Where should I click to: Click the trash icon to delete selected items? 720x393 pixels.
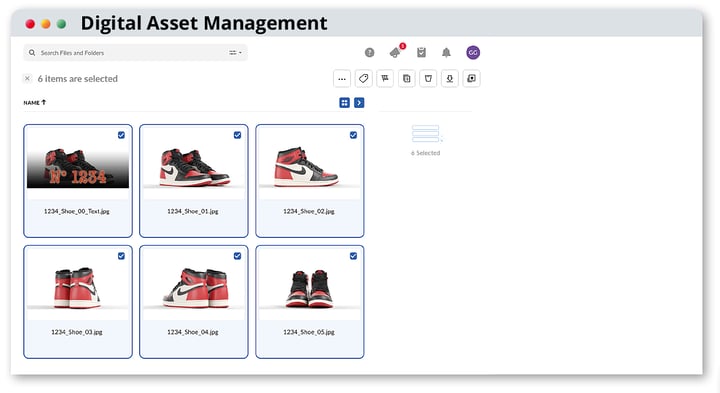coord(428,79)
